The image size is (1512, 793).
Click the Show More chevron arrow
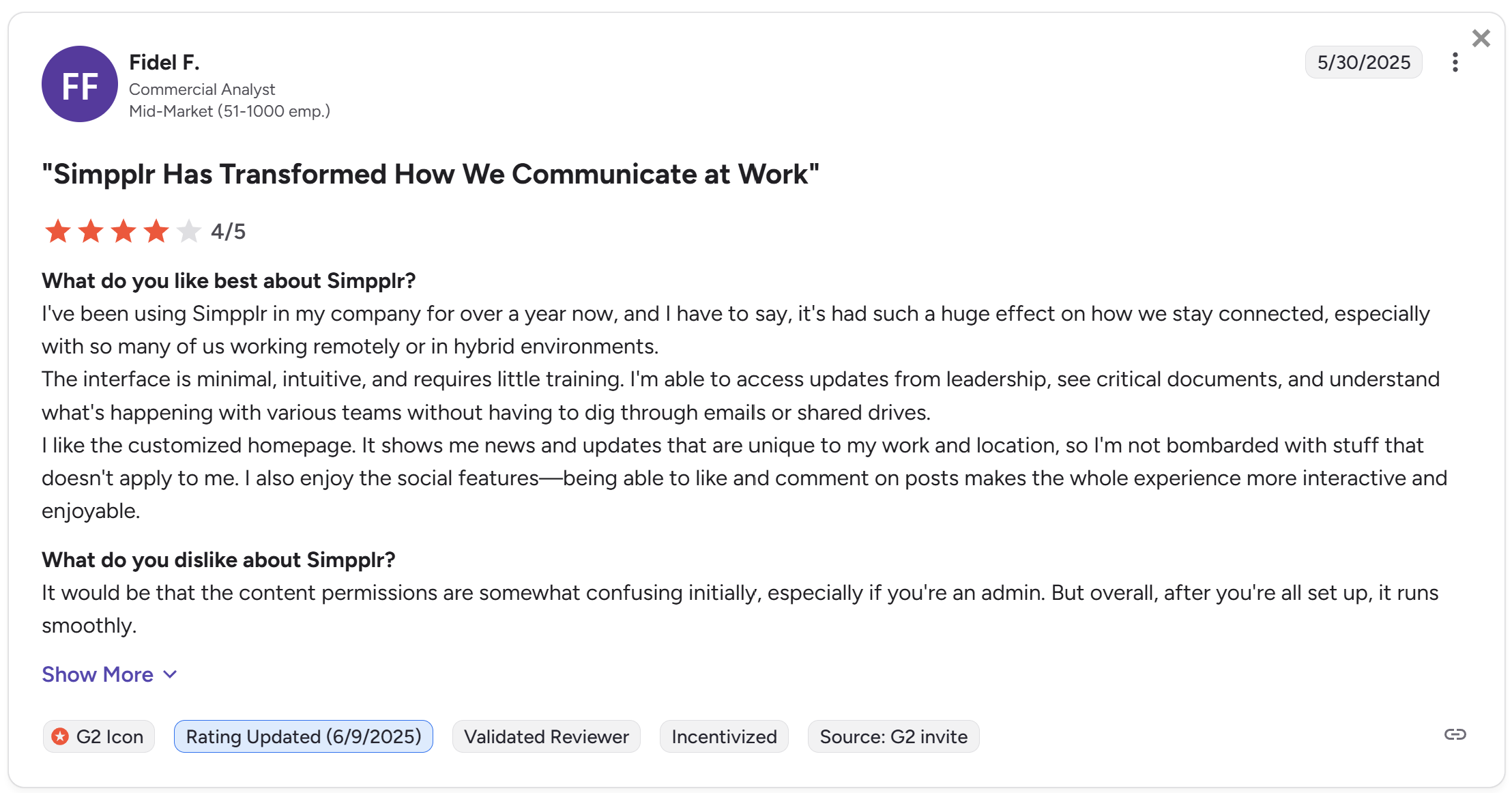[x=169, y=675]
